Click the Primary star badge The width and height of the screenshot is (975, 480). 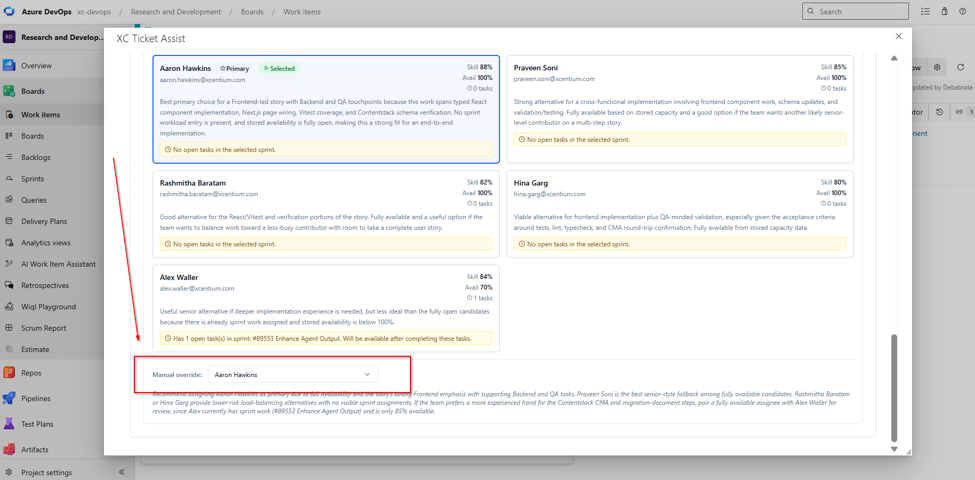pyautogui.click(x=234, y=68)
